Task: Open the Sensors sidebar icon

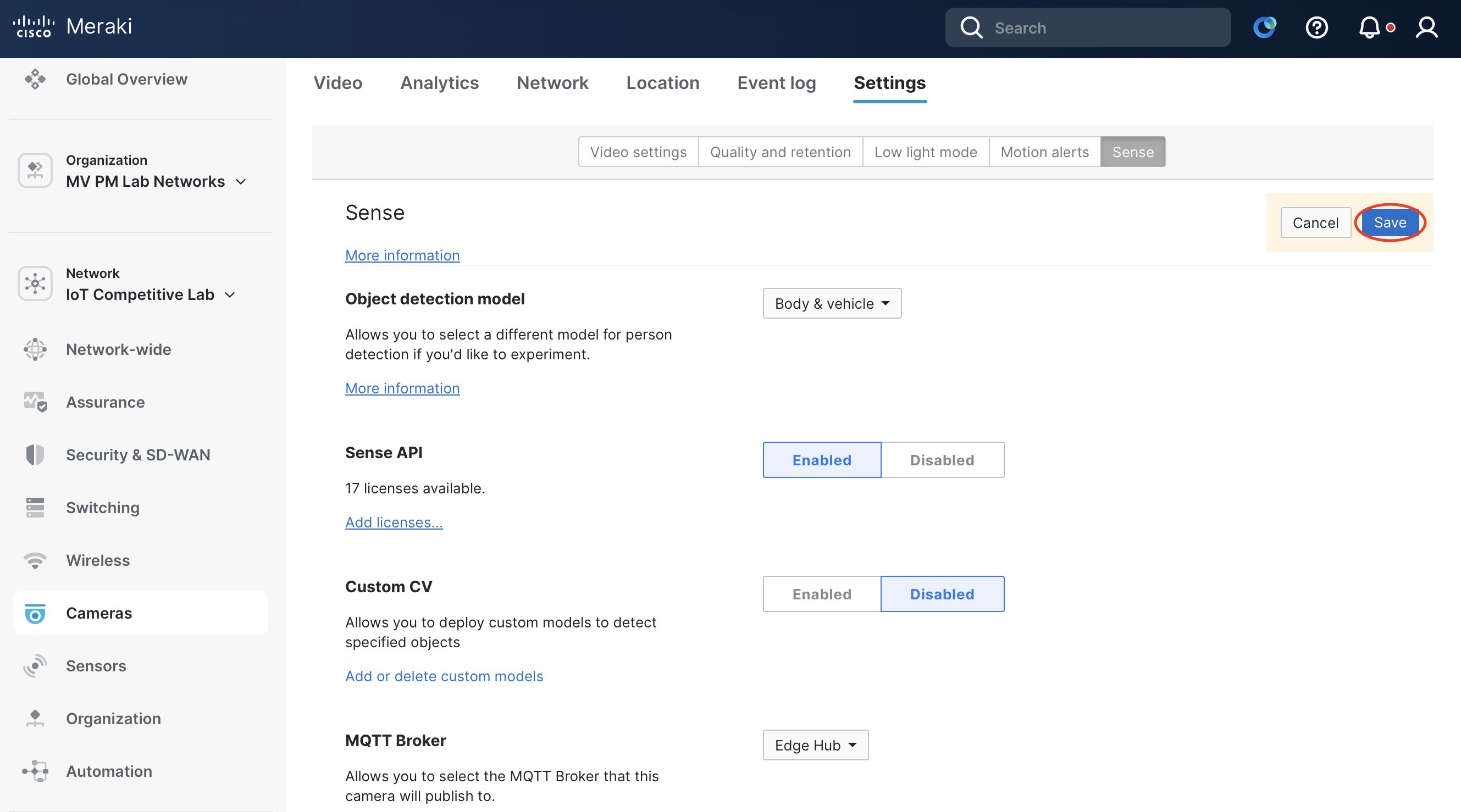Action: [x=35, y=666]
